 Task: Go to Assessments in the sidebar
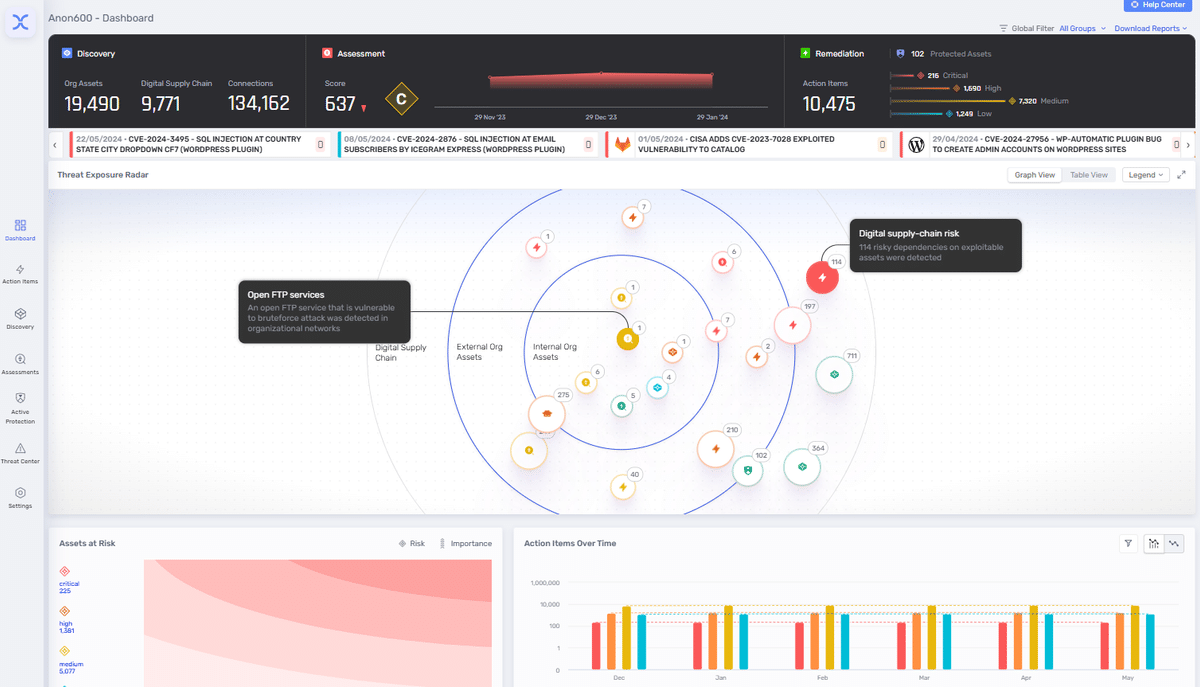[x=20, y=364]
